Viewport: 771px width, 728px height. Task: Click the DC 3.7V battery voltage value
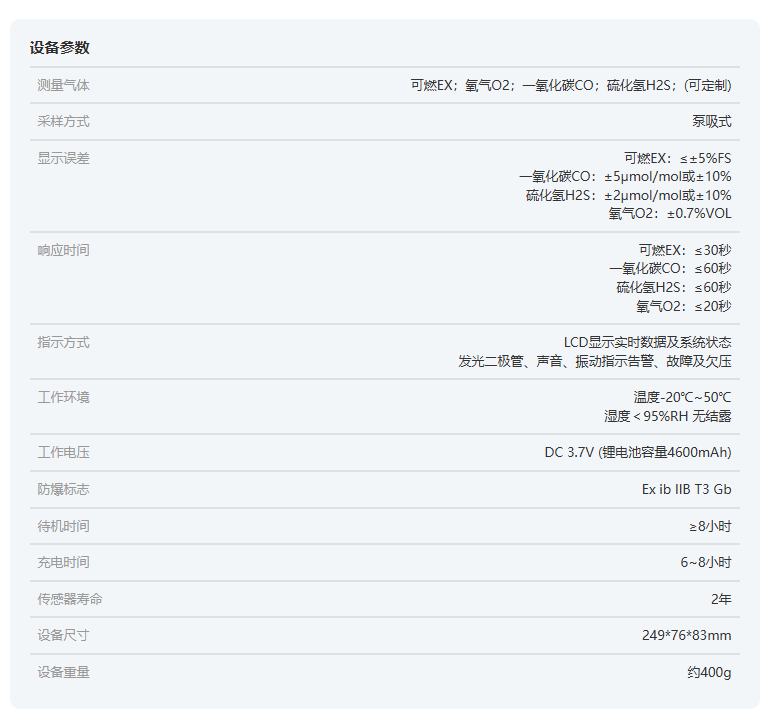637,453
